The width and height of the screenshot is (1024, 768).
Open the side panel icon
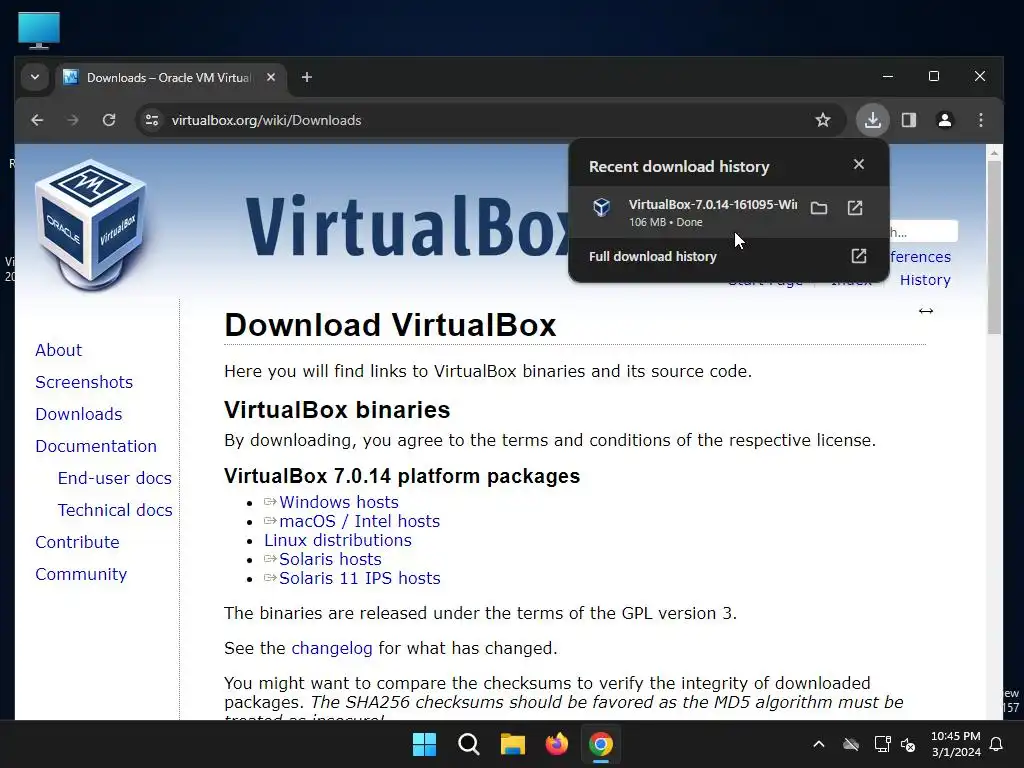pos(909,120)
